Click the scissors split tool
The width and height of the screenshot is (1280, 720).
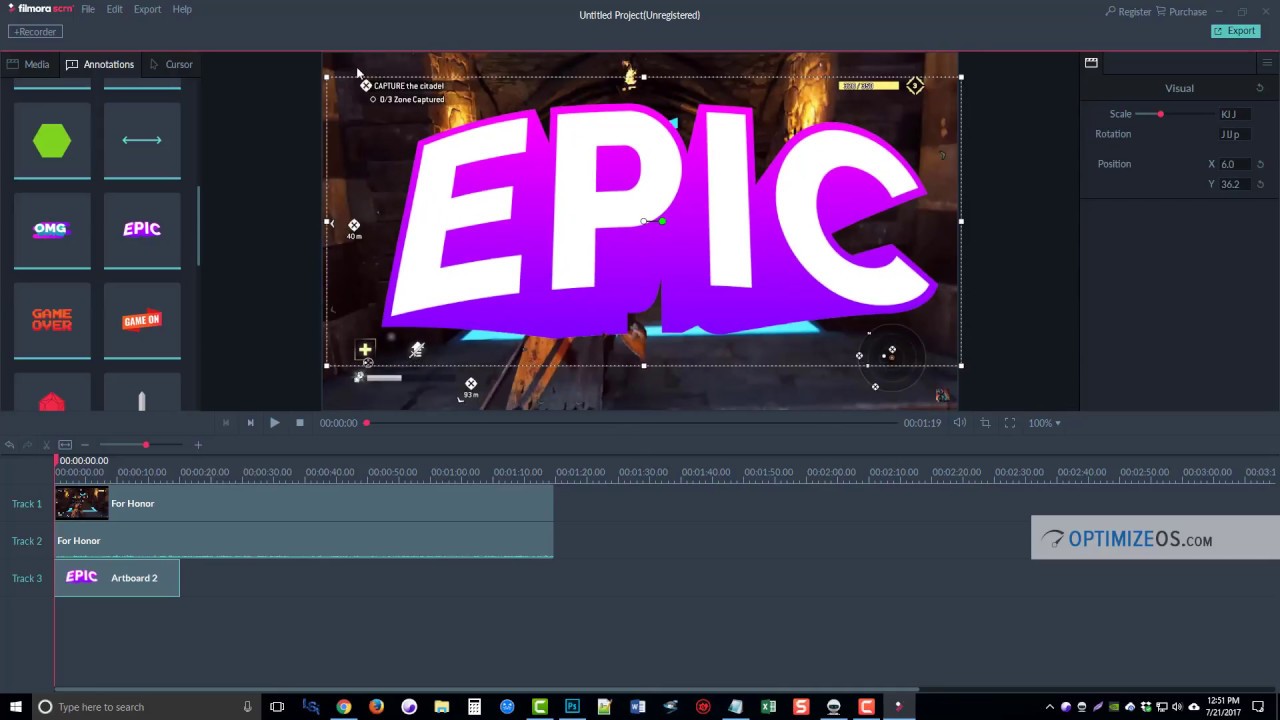(x=46, y=445)
